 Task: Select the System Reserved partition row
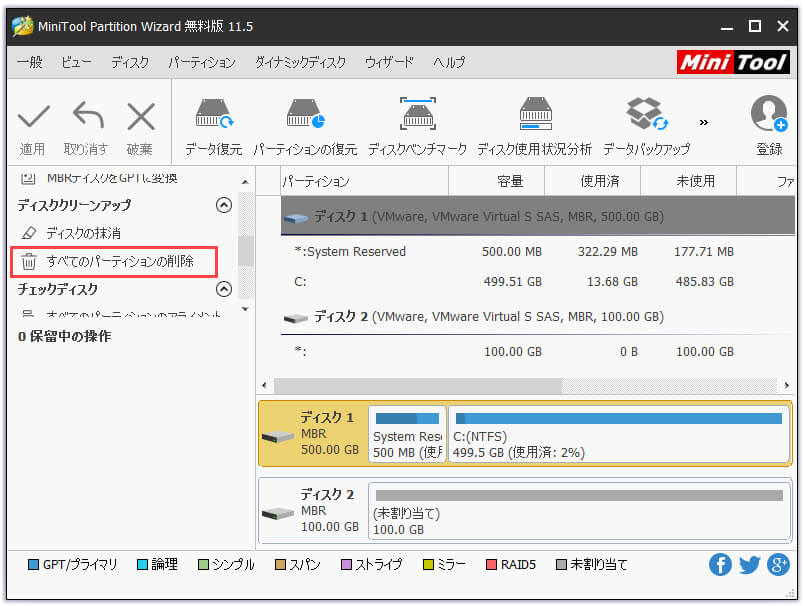click(538, 252)
